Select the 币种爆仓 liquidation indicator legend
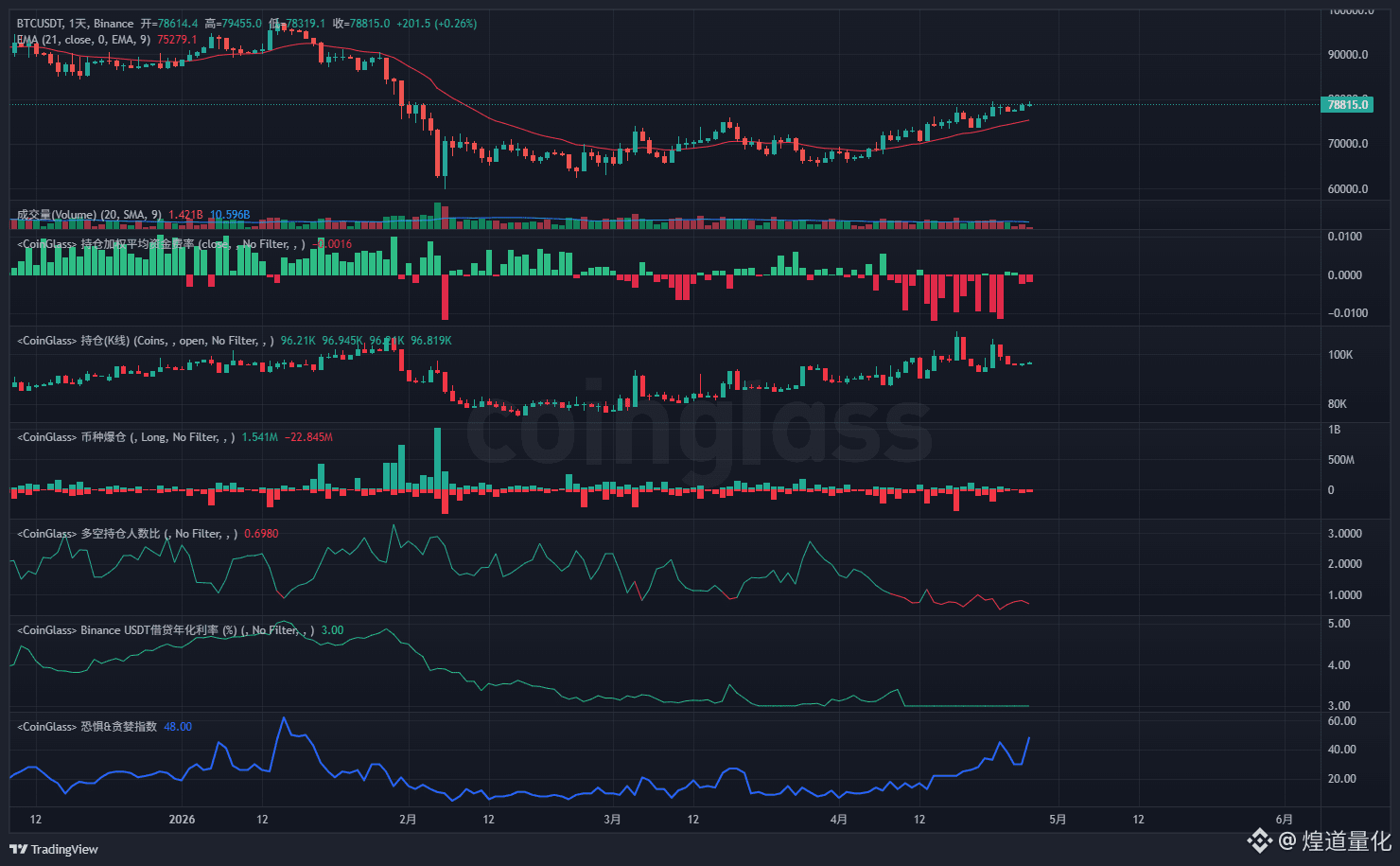This screenshot has height=866, width=1400. (126, 437)
